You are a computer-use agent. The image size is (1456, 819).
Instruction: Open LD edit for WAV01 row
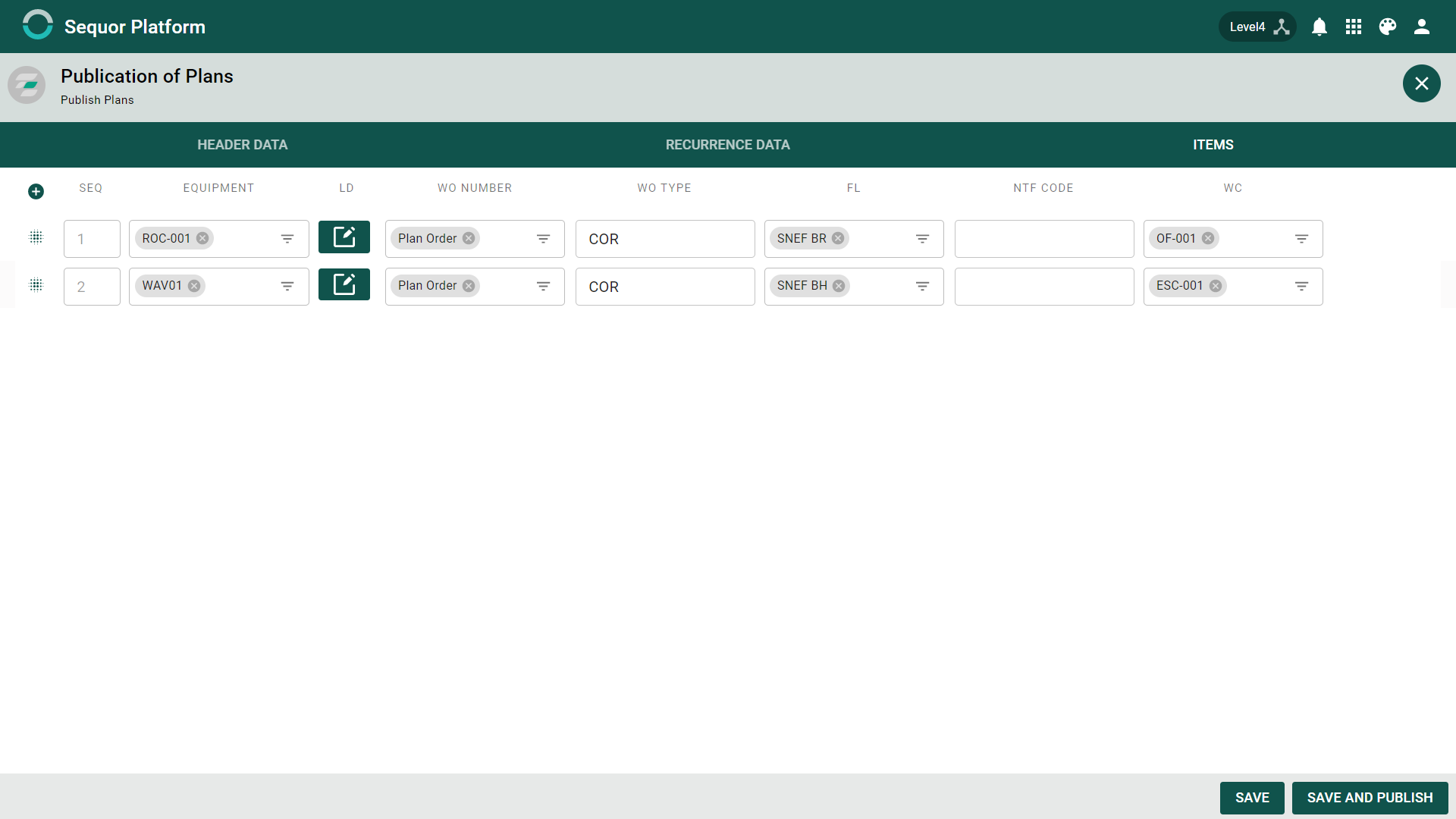click(344, 284)
